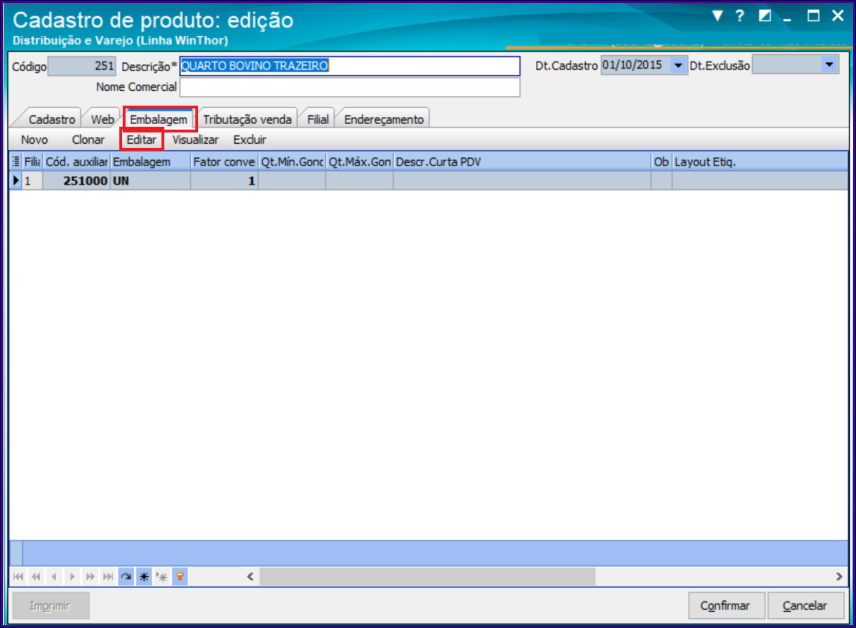The height and width of the screenshot is (628, 856).
Task: Click the Ob column header
Action: [661, 162]
